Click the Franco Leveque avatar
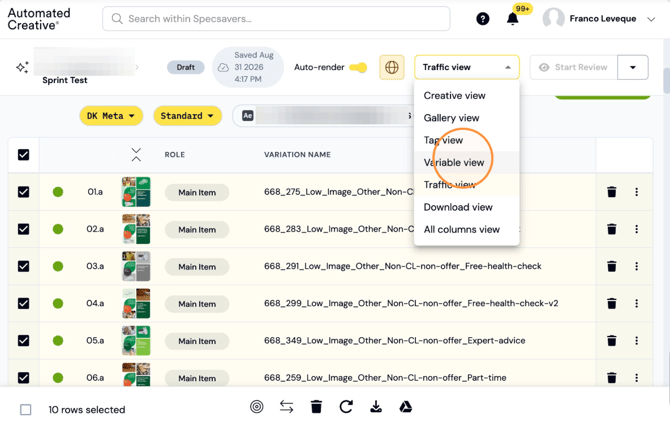 coord(553,19)
